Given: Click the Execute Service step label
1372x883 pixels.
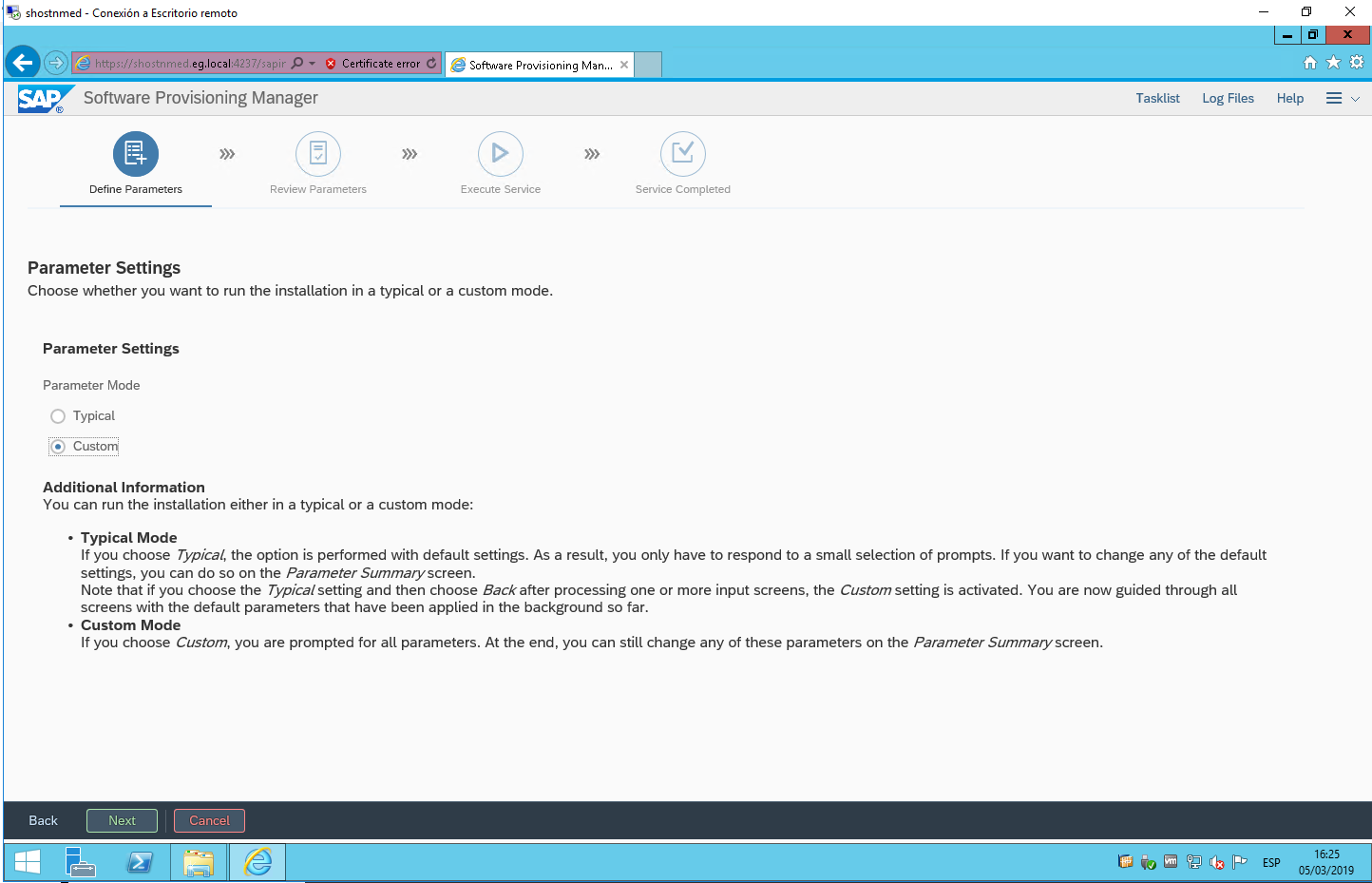Looking at the screenshot, I should (501, 189).
